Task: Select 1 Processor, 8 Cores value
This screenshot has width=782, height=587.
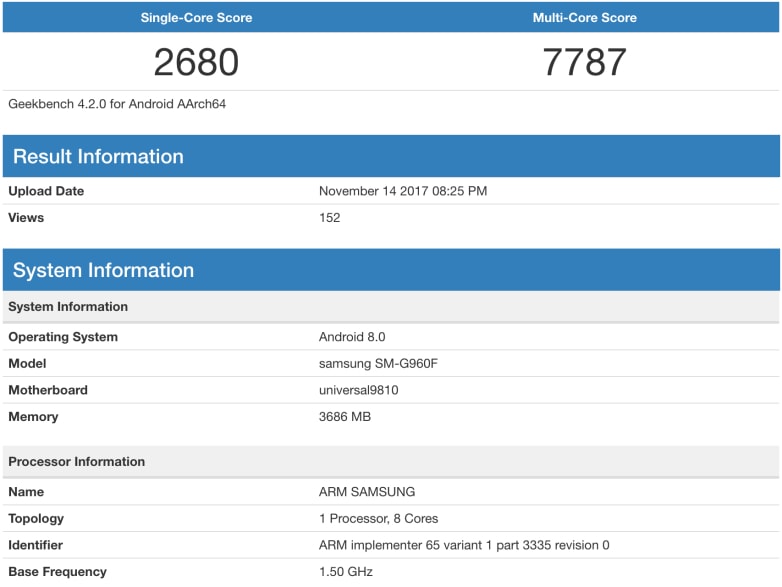Action: pos(379,519)
